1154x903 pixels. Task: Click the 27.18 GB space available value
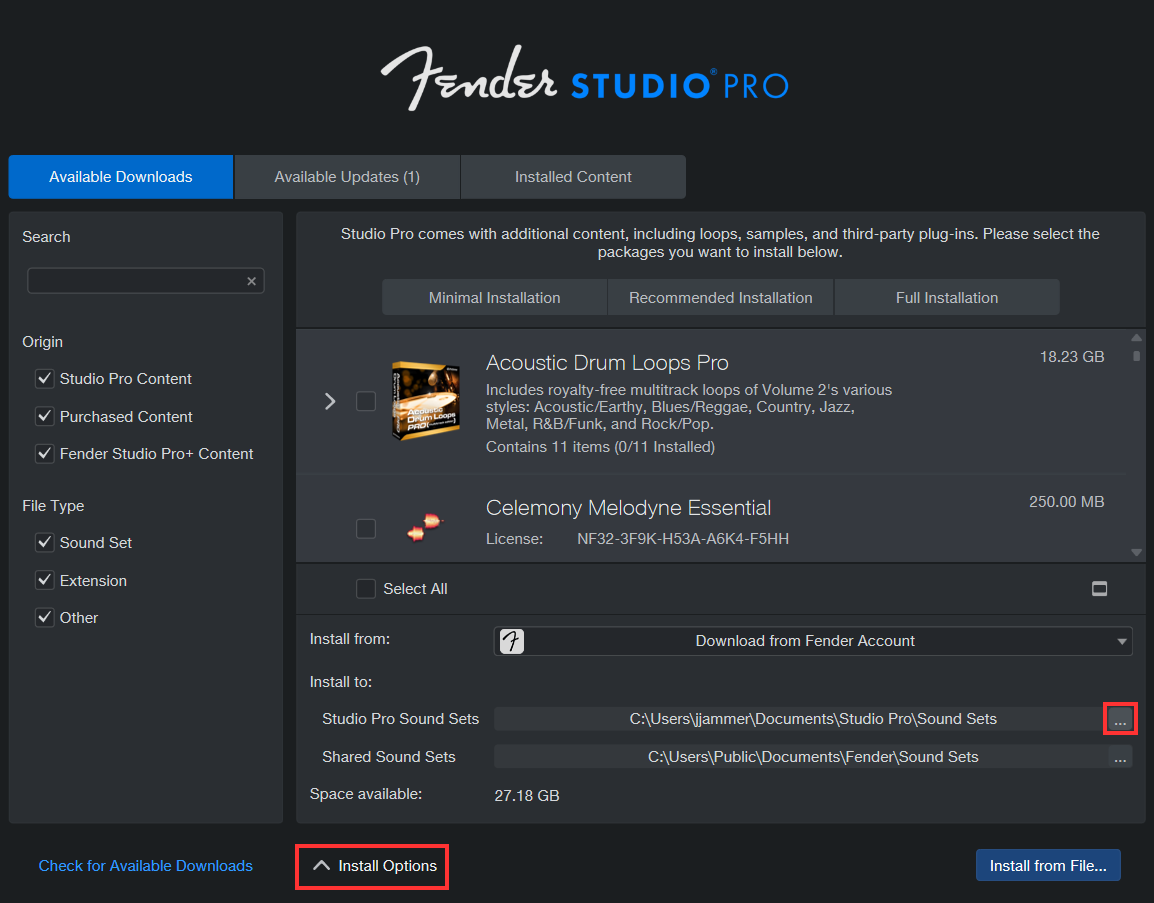point(527,796)
